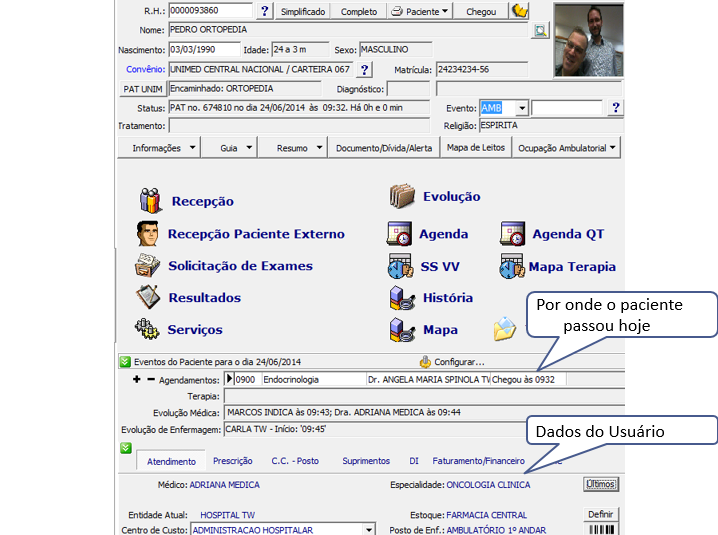Open the Mapa Terapia icon
Viewport: 718px width, 535px height.
[512, 266]
